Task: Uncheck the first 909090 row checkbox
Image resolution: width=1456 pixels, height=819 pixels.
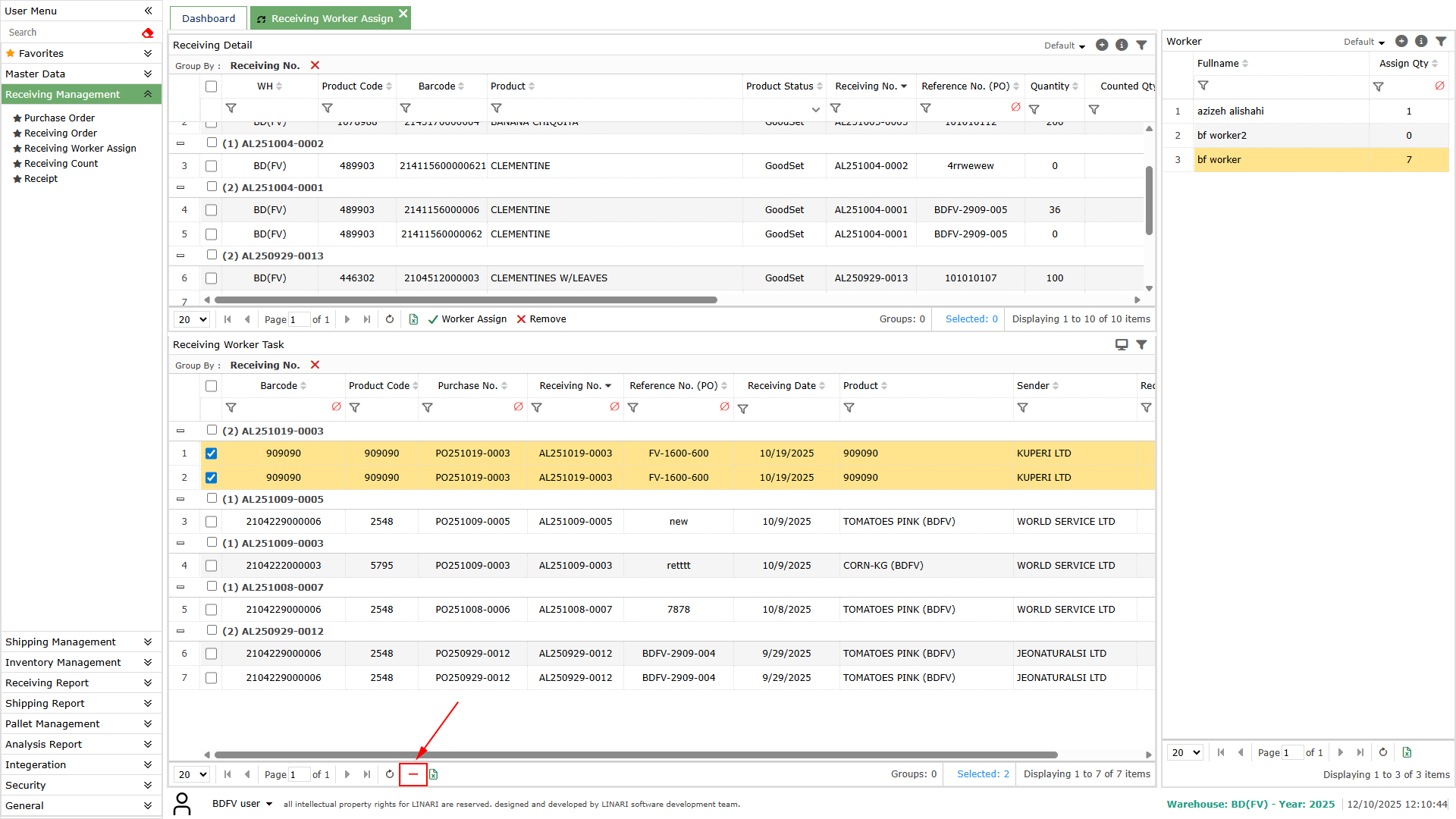Action: pos(212,453)
